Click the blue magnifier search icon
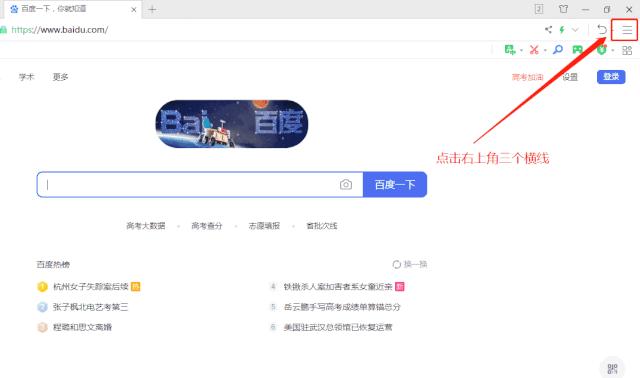640x378 pixels. tap(558, 50)
